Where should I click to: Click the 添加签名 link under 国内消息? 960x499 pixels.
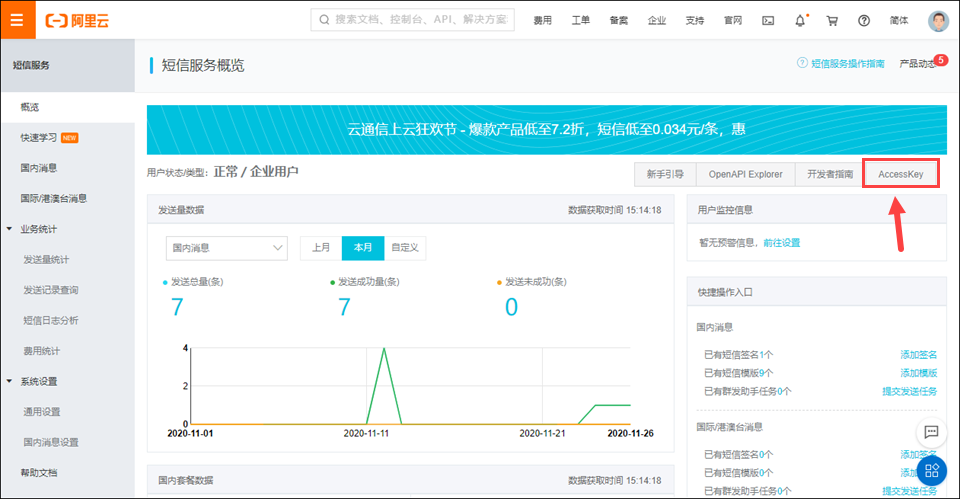(x=918, y=355)
